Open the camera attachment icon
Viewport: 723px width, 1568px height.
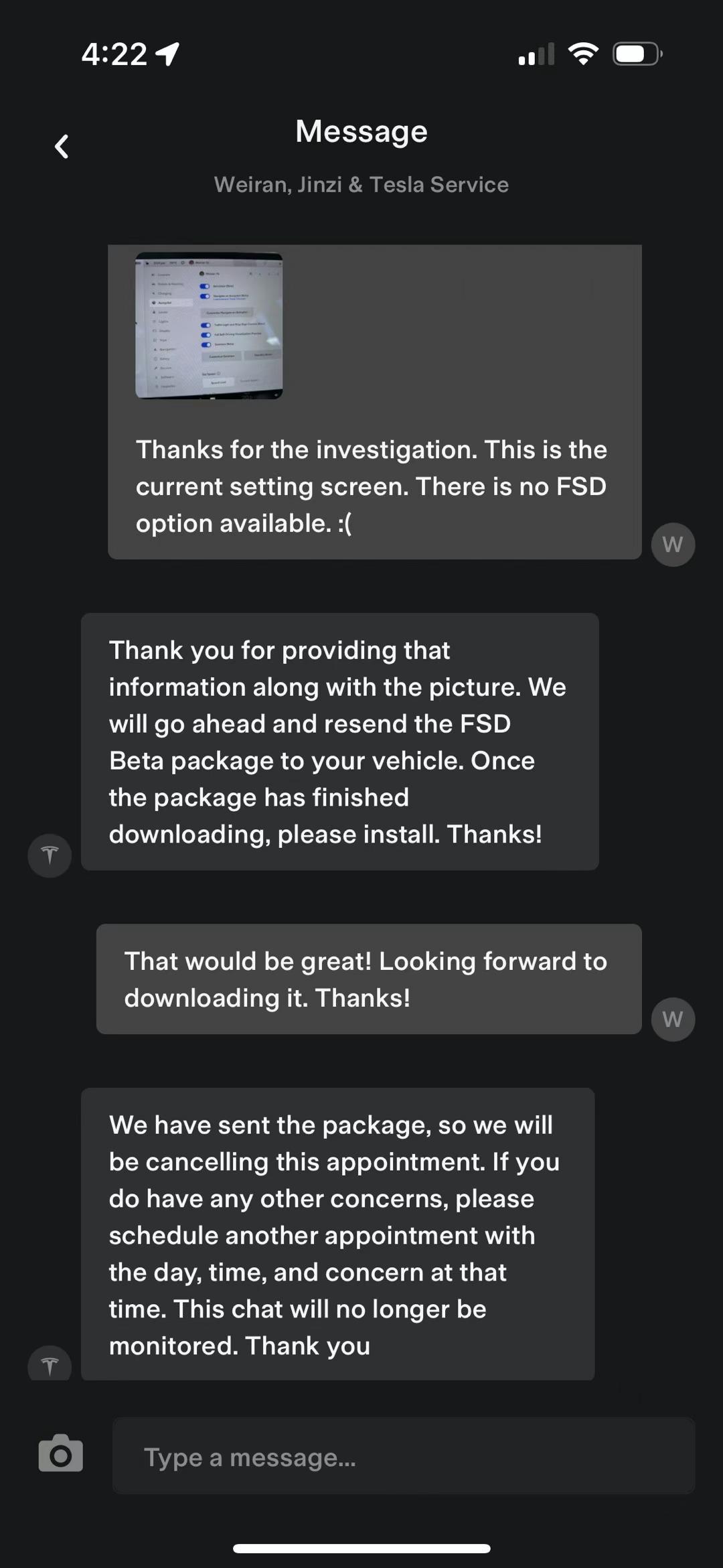[x=61, y=1453]
